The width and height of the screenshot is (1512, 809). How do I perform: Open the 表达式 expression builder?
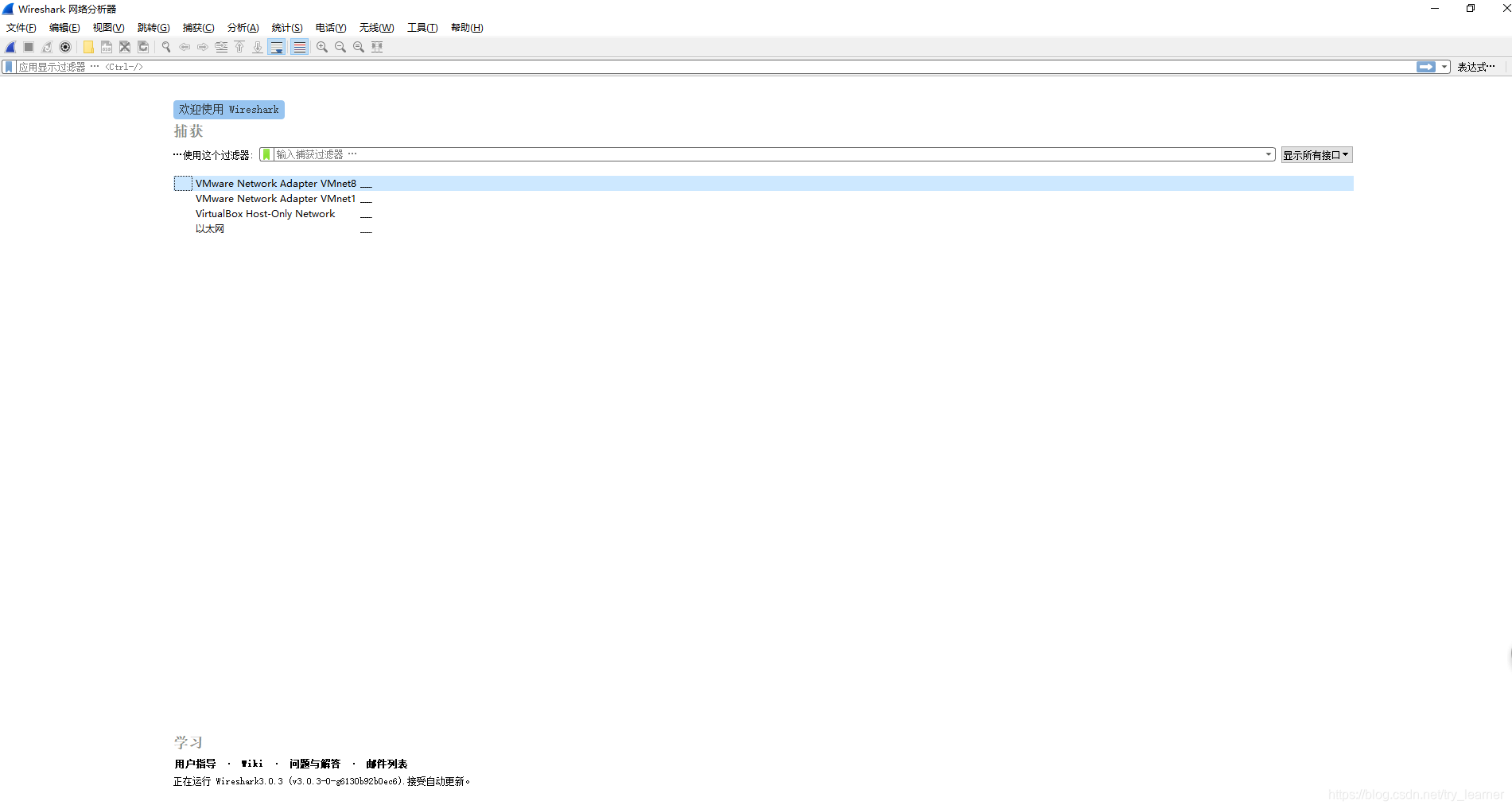point(1476,67)
